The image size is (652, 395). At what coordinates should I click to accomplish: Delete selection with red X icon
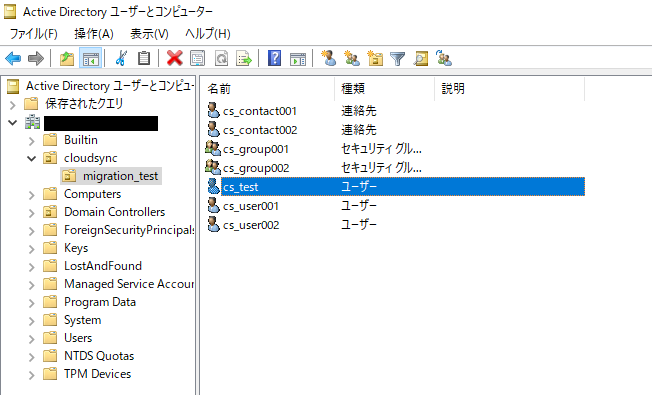click(x=175, y=58)
